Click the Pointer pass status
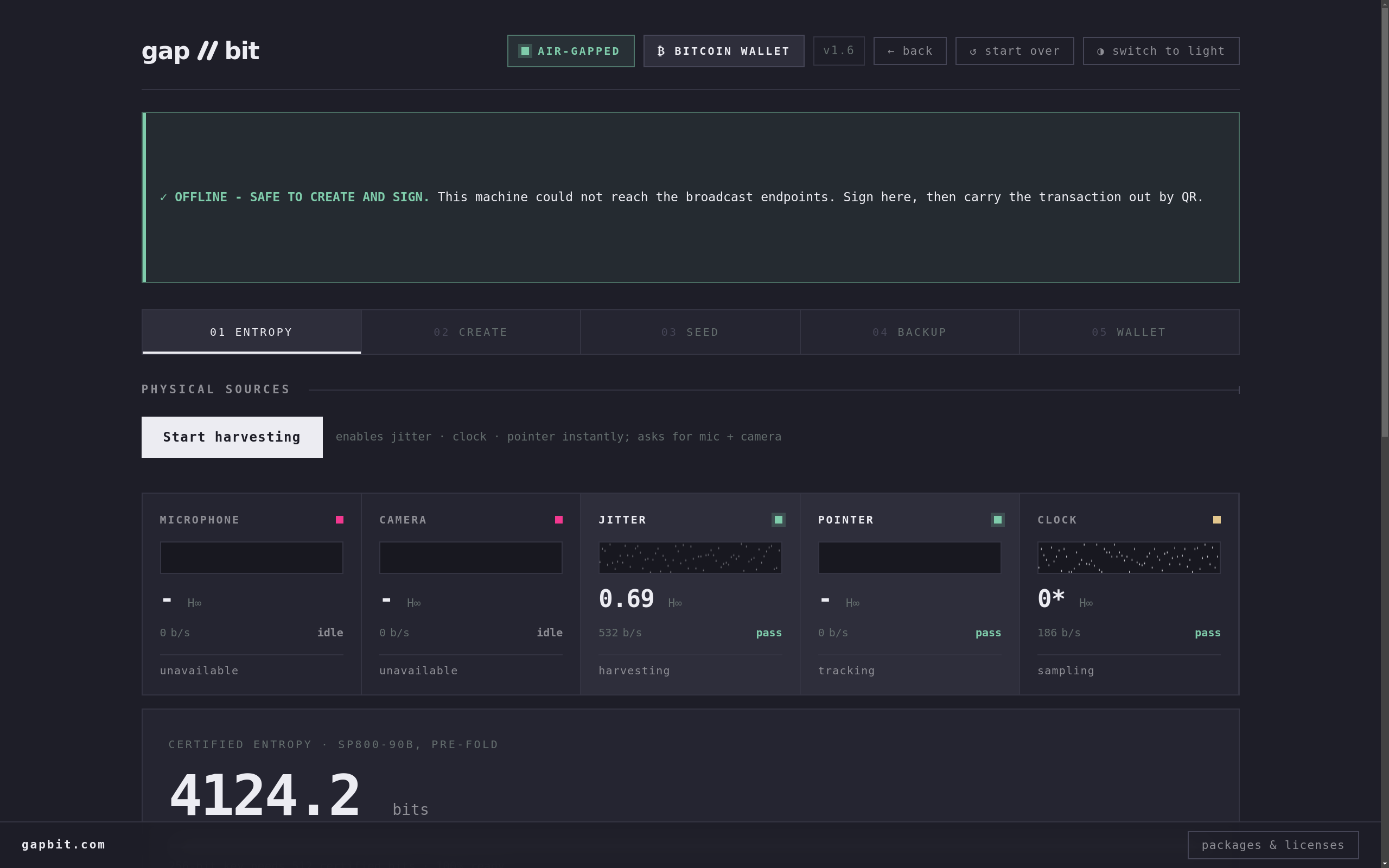 [x=988, y=633]
